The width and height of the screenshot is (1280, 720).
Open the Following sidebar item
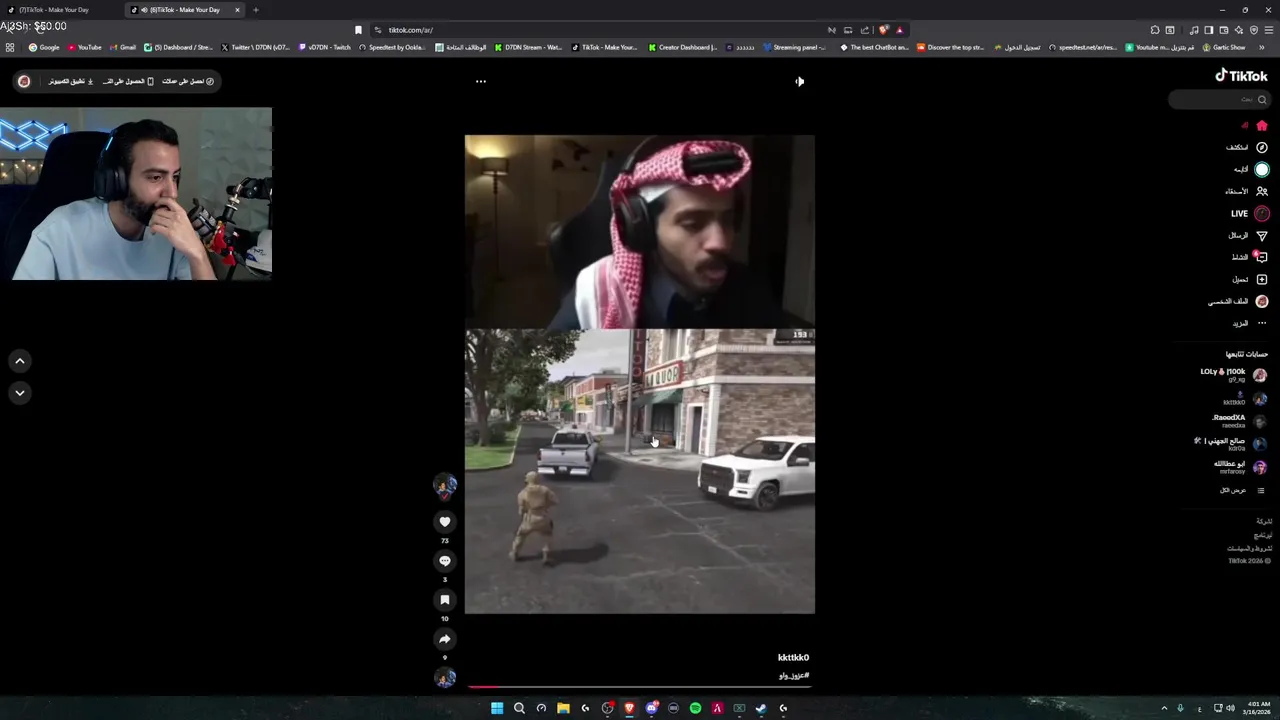1251,170
